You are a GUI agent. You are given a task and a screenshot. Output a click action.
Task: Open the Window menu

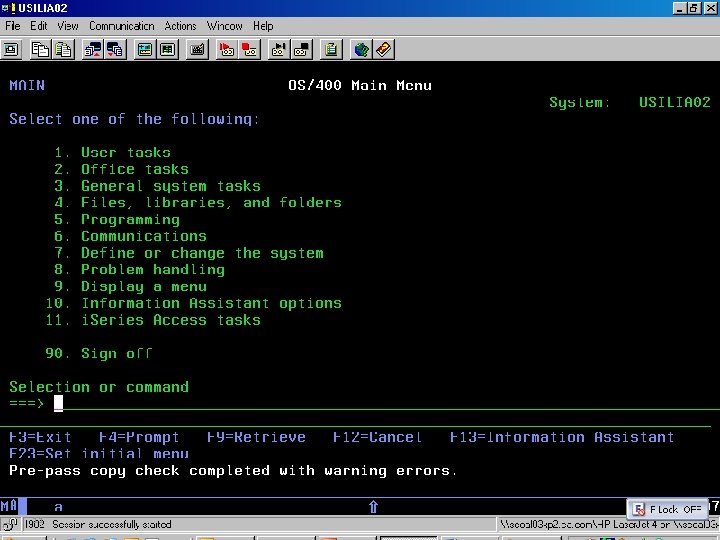click(x=225, y=26)
